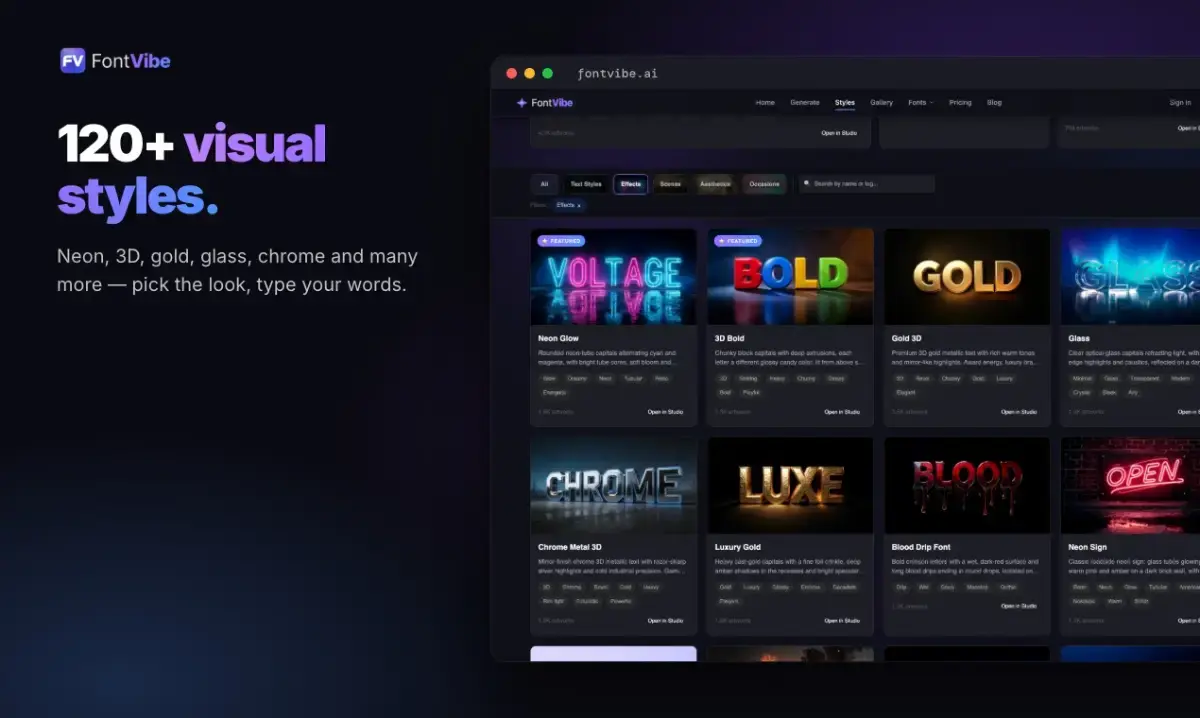
Task: Open the Chrome Metal 3D thumbnail
Action: (x=614, y=485)
